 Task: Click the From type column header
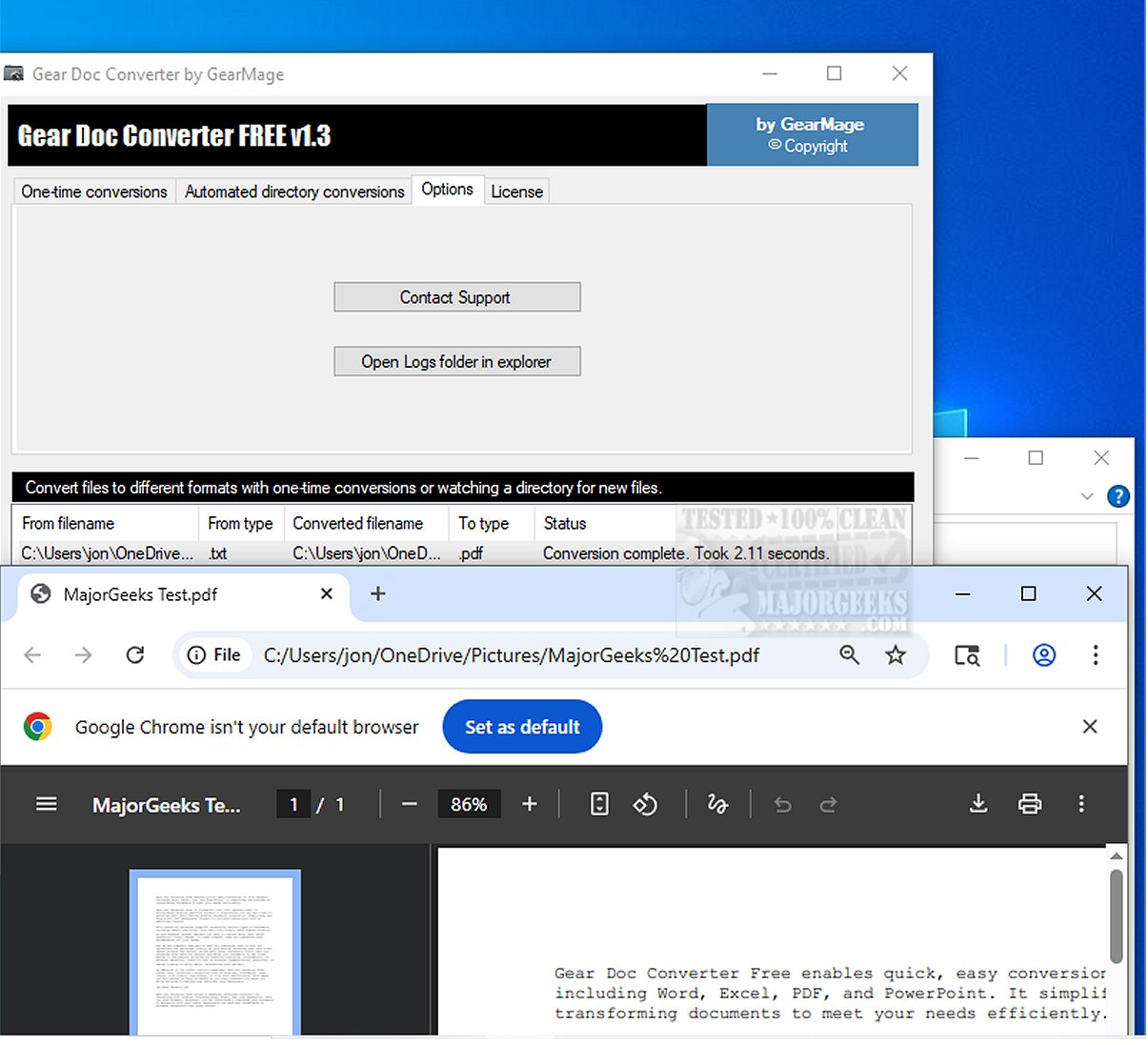click(x=240, y=523)
